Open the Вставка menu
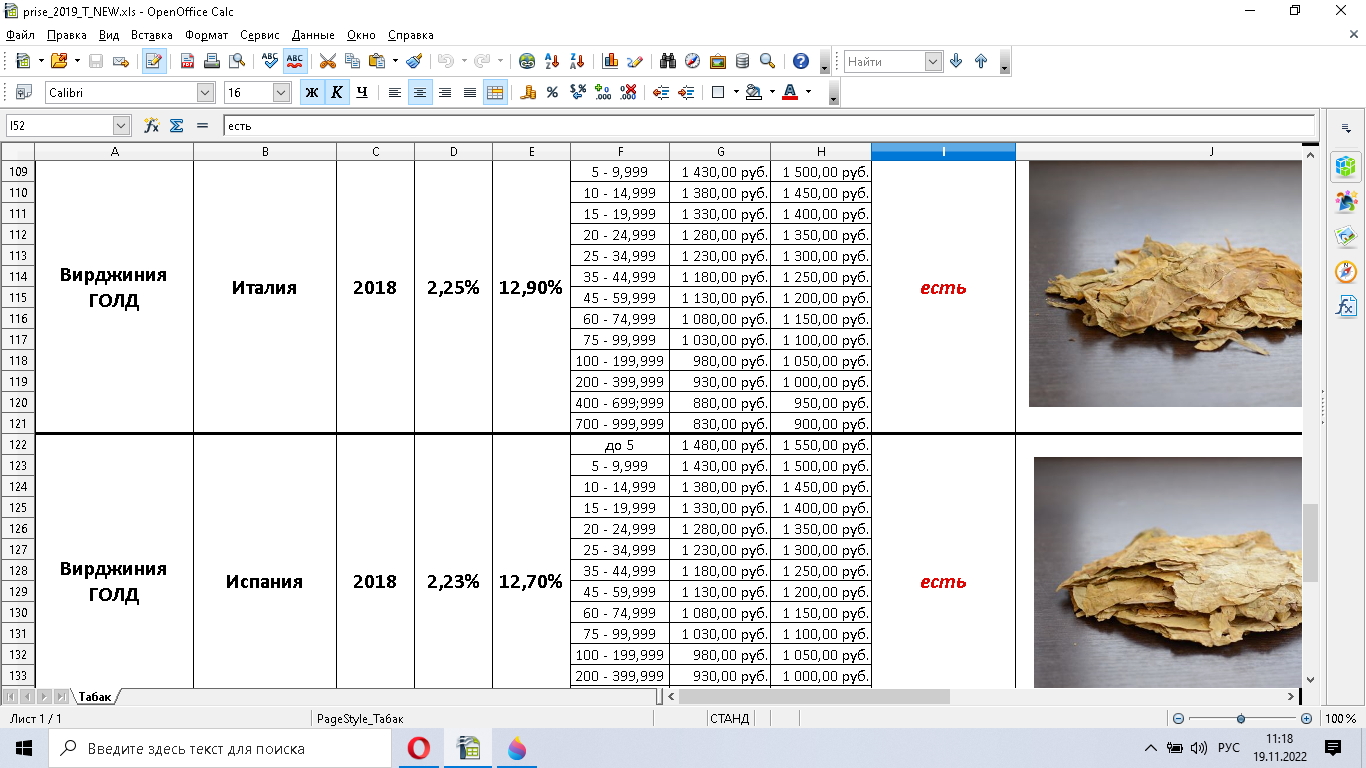 (x=152, y=35)
